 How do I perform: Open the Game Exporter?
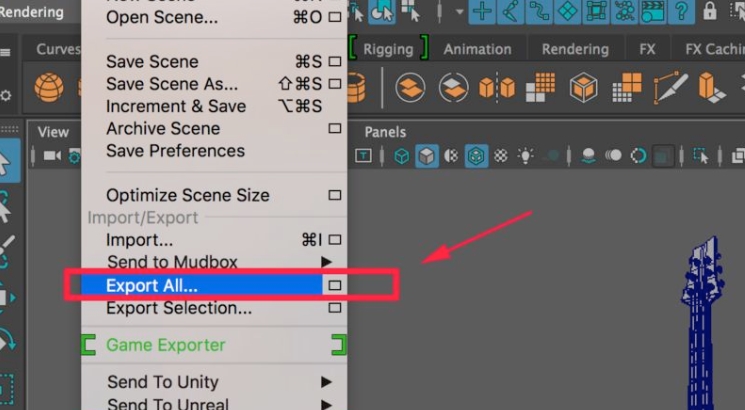[x=165, y=345]
